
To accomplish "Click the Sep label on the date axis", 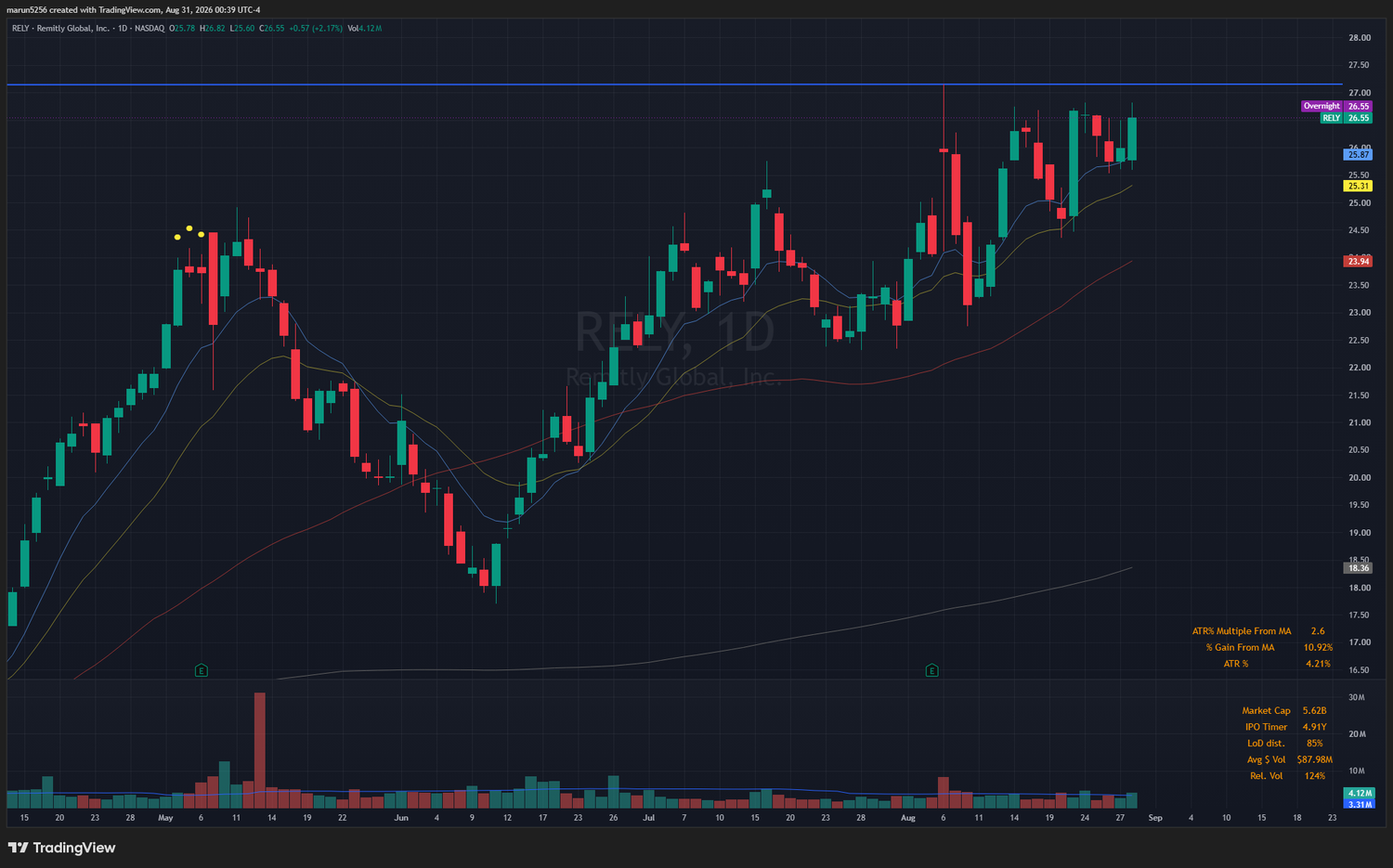I will tap(1155, 818).
